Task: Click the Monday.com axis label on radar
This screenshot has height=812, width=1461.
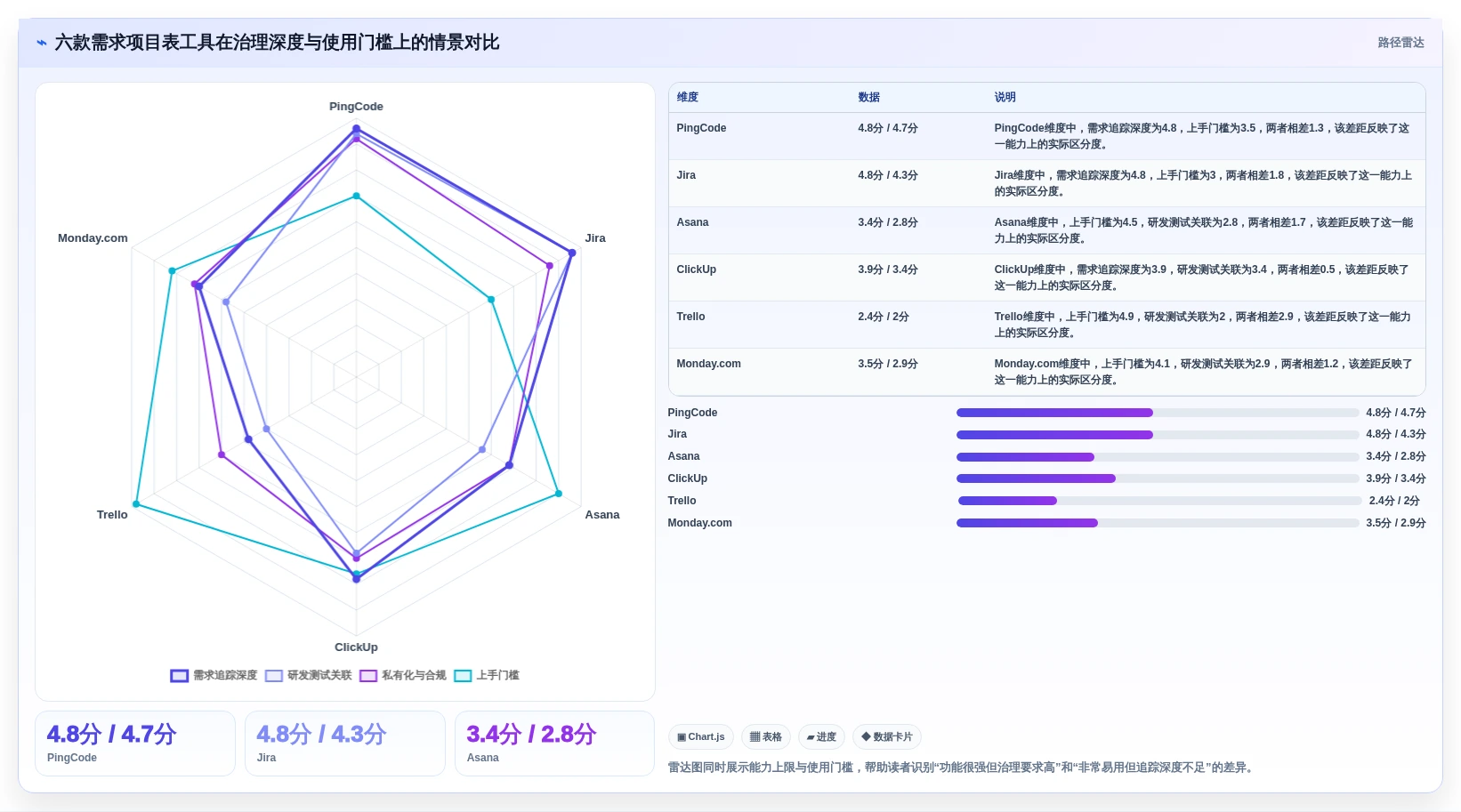Action: point(93,238)
